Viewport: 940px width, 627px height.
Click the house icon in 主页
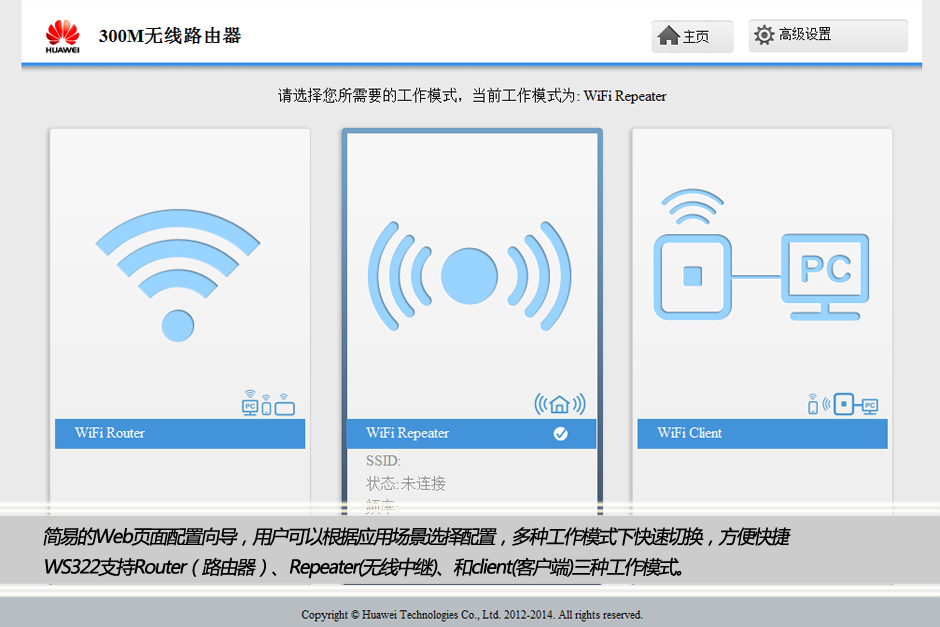668,36
